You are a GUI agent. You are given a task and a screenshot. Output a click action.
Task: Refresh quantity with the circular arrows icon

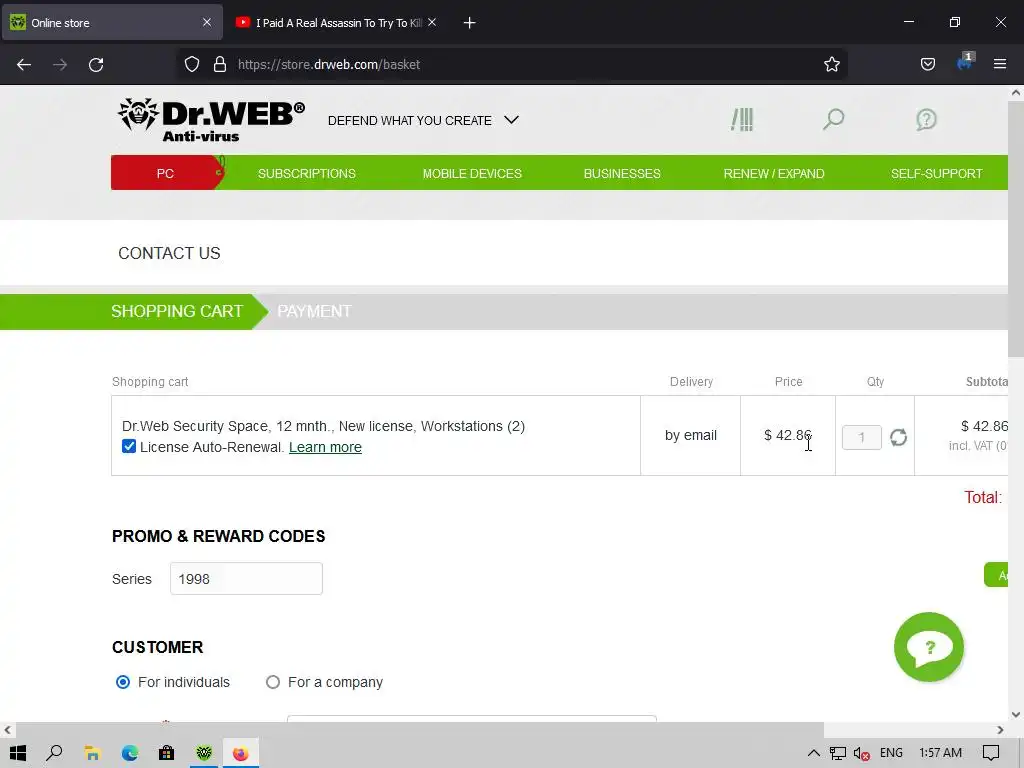click(x=899, y=437)
